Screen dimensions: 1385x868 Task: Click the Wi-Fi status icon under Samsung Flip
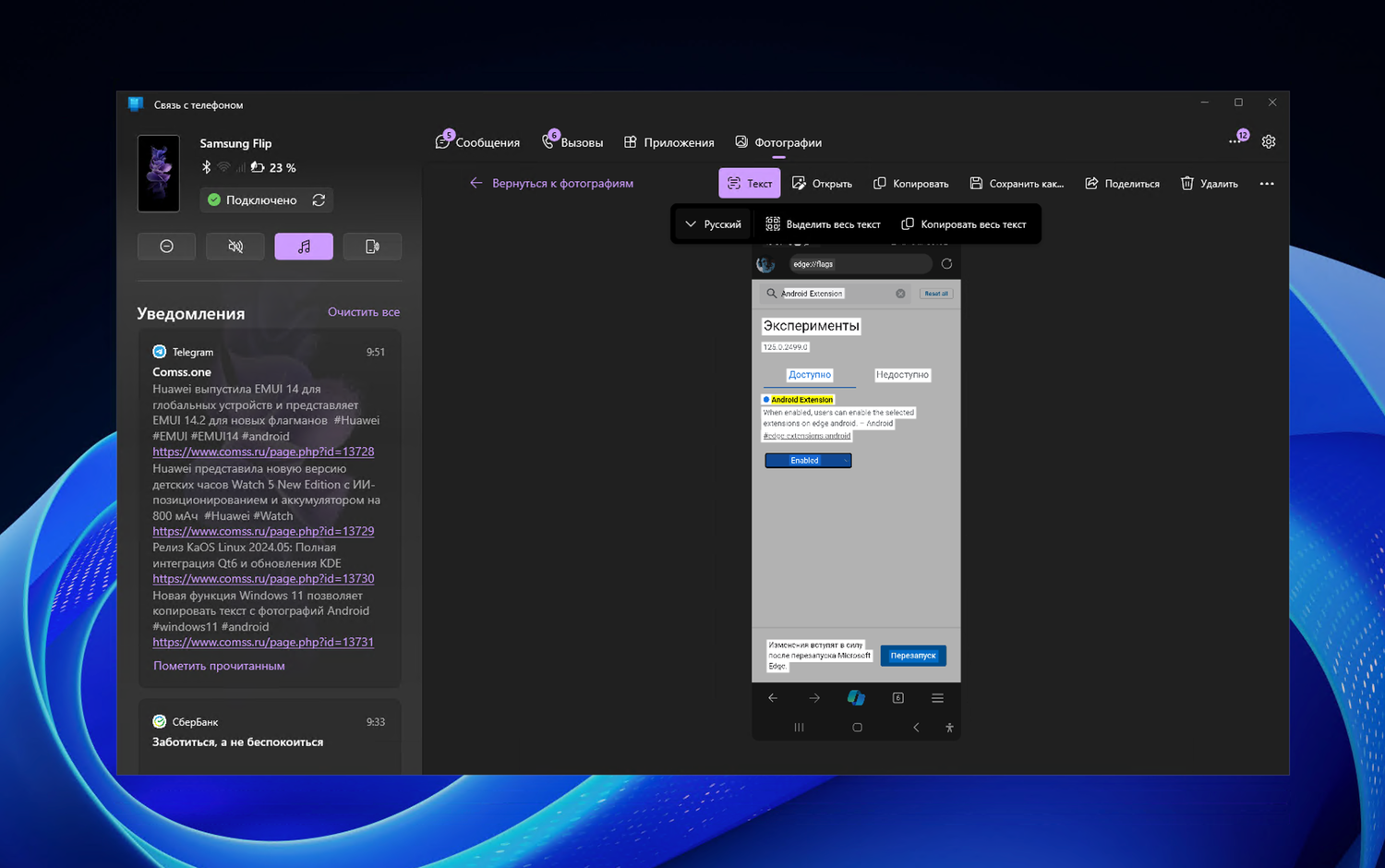click(x=223, y=167)
